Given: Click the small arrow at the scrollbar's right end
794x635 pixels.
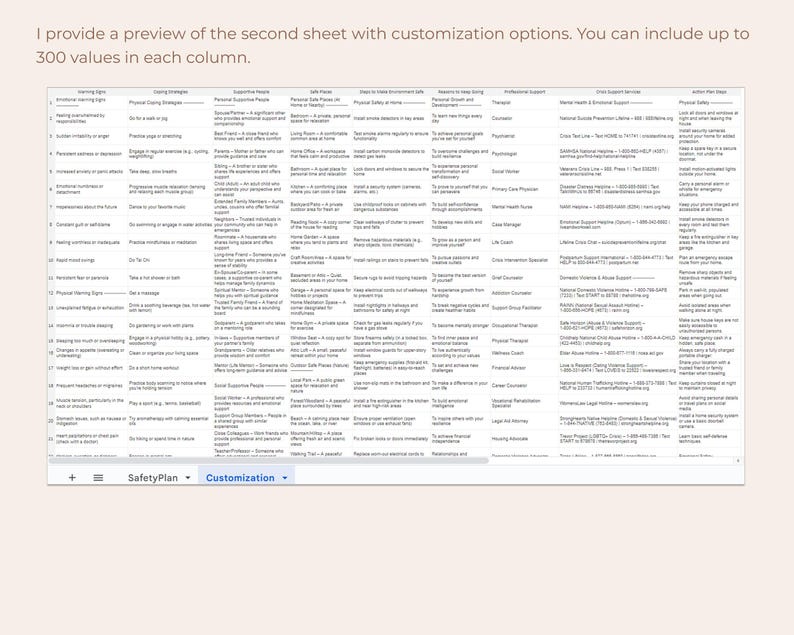Looking at the screenshot, I should (x=738, y=461).
